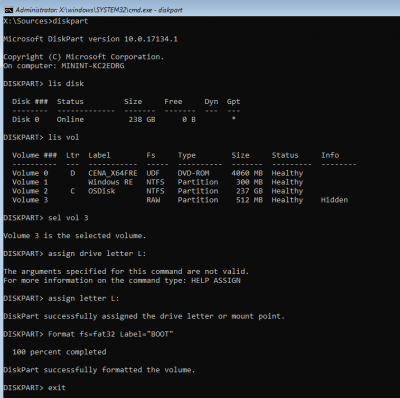Click the 'UDF' file system value
The width and height of the screenshot is (400, 398).
tap(153, 173)
